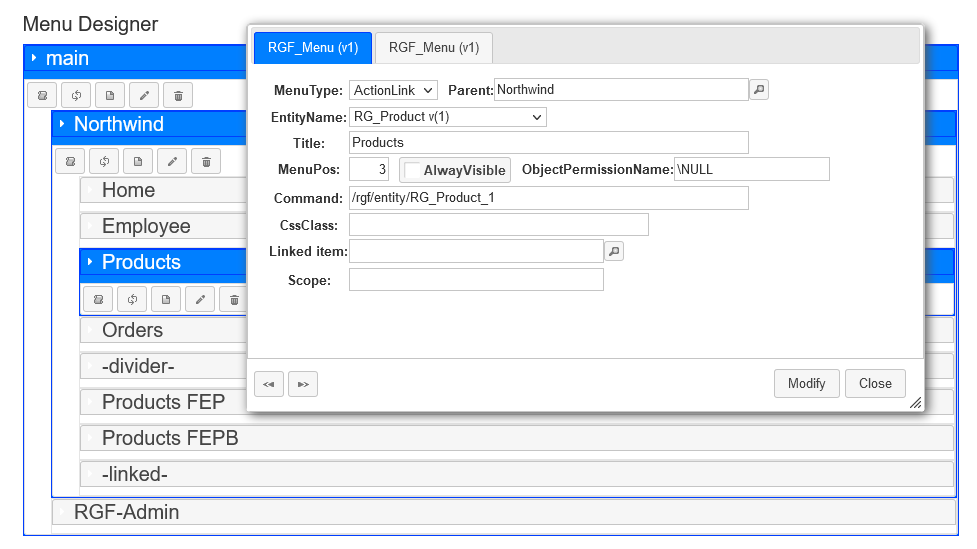Click the trash delete icon under main
The image size is (977, 549).
178,96
